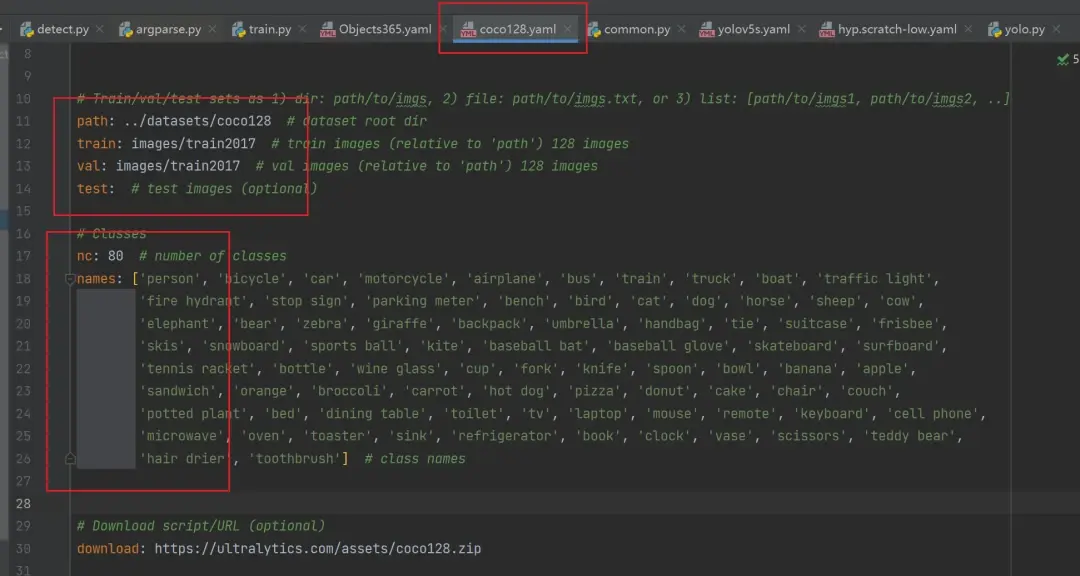1080x576 pixels.
Task: Click 'baseball glove' in the names list
Action: 668,347
